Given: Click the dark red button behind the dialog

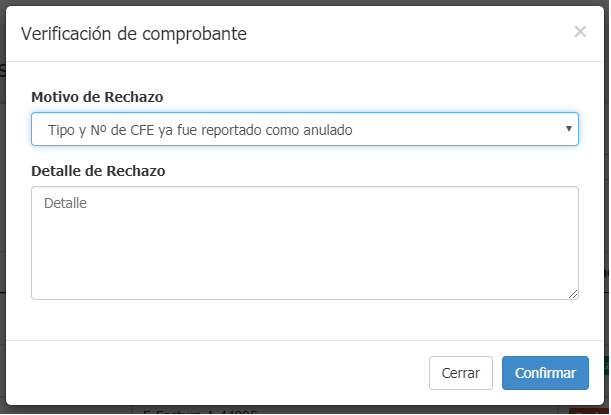Looking at the screenshot, I should click(589, 411).
